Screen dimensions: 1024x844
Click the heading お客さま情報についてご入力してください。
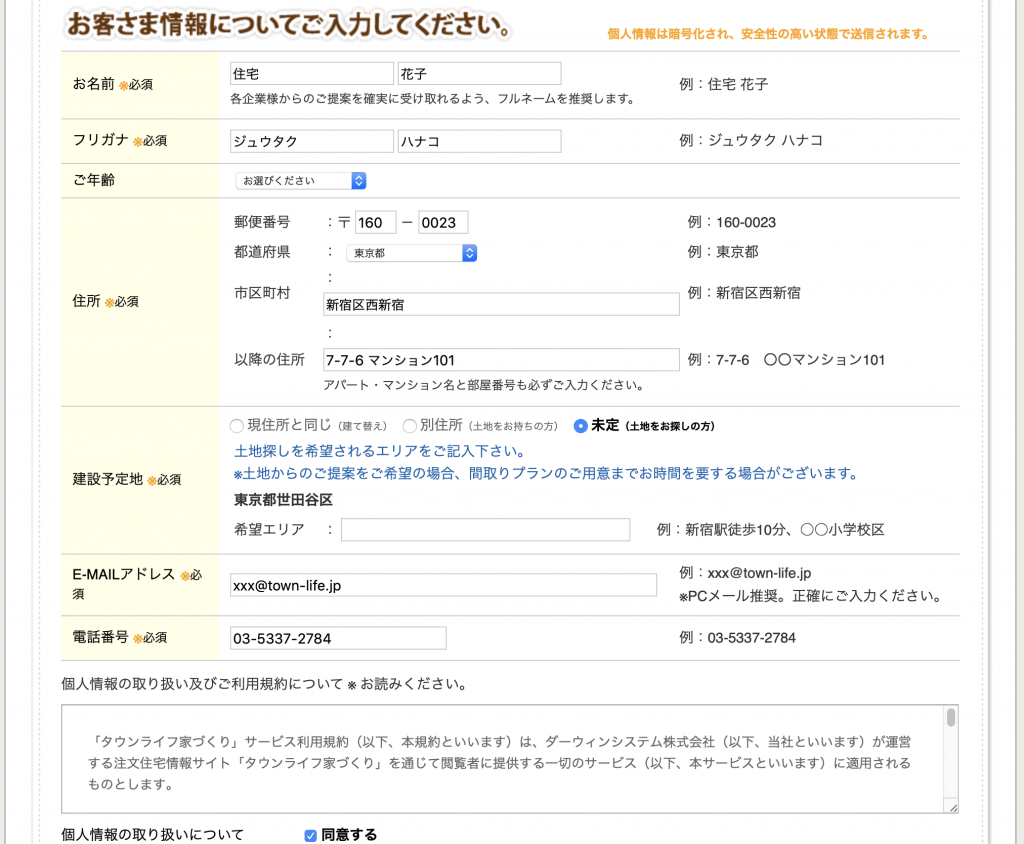tap(289, 25)
